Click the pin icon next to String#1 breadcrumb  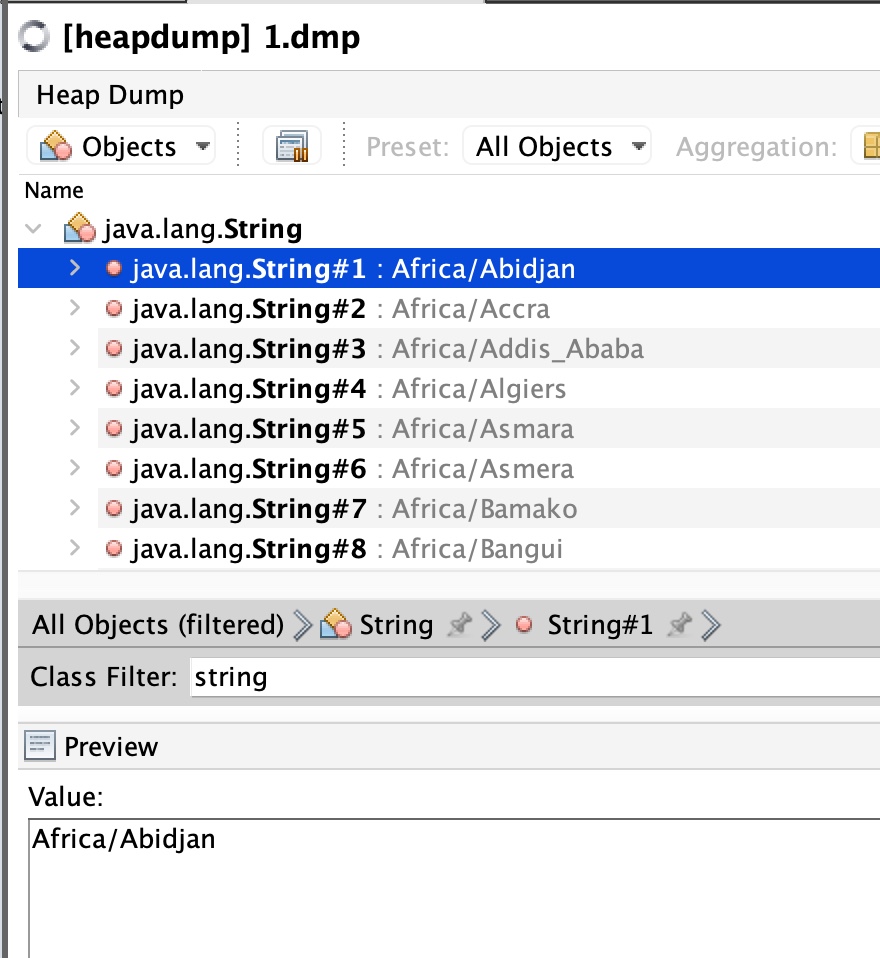tap(680, 626)
